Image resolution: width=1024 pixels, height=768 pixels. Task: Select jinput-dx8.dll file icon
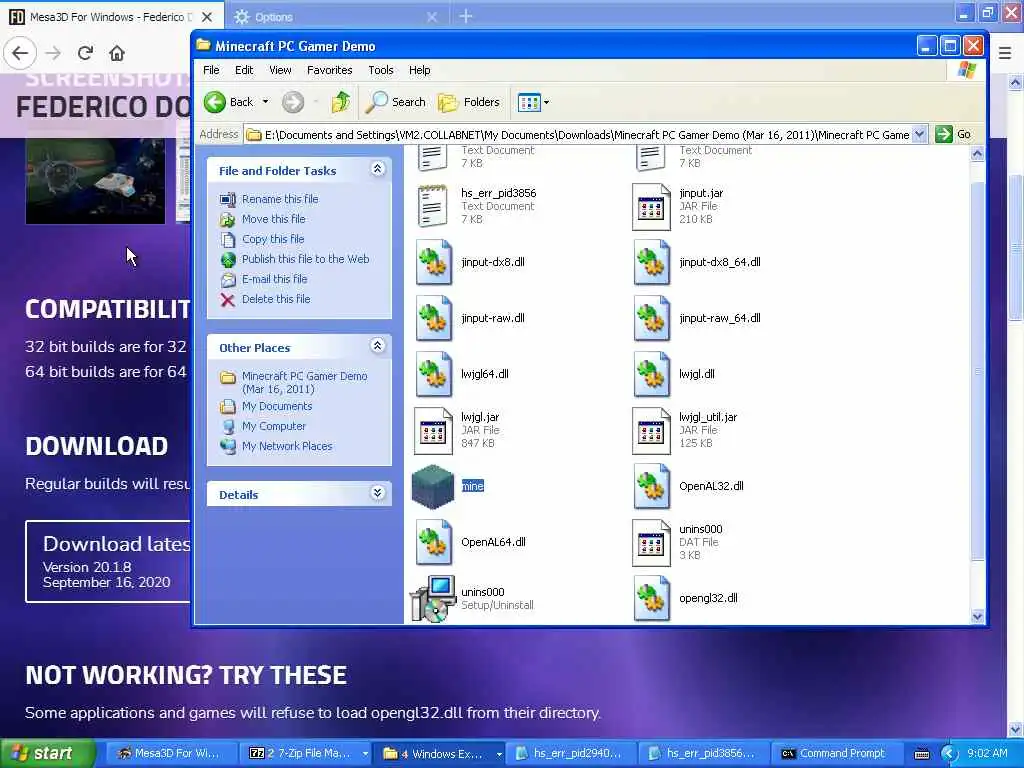434,263
